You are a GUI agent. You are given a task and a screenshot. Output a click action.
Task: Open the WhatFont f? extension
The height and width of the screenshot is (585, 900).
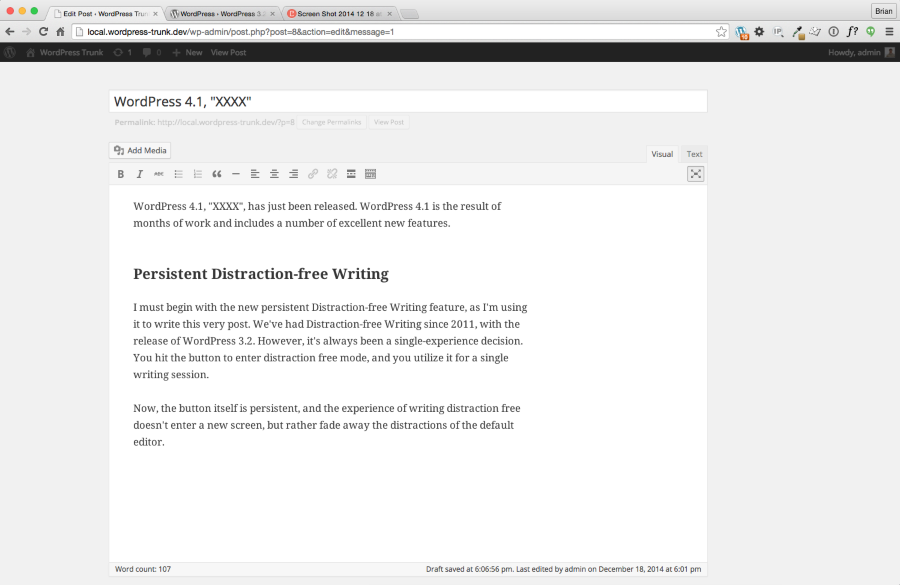pyautogui.click(x=852, y=32)
